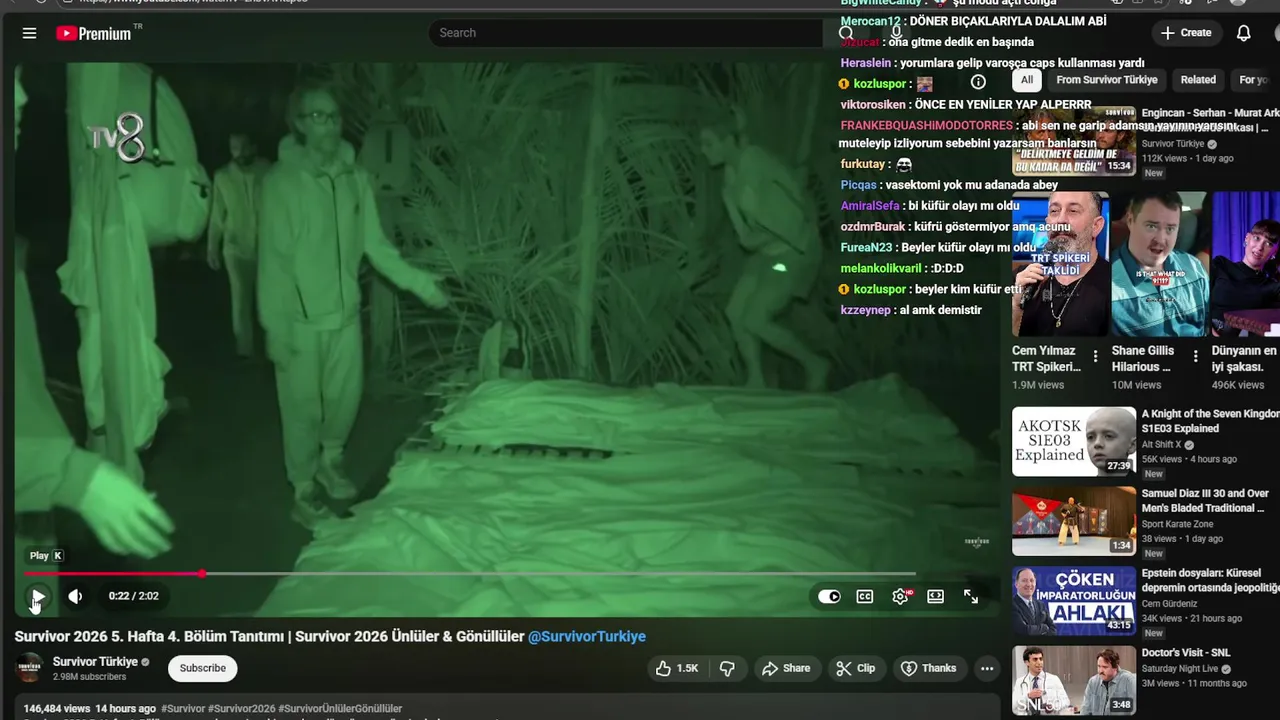Focus the YouTube search field
The image size is (1280, 720).
click(x=625, y=33)
